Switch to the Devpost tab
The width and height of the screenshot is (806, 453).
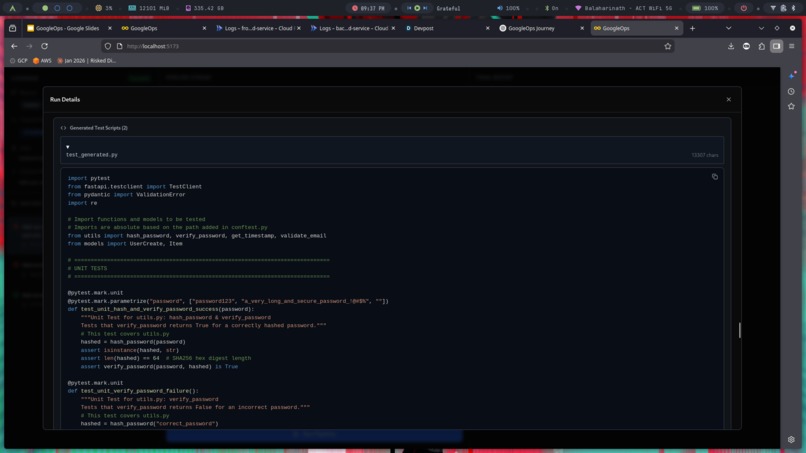point(446,28)
